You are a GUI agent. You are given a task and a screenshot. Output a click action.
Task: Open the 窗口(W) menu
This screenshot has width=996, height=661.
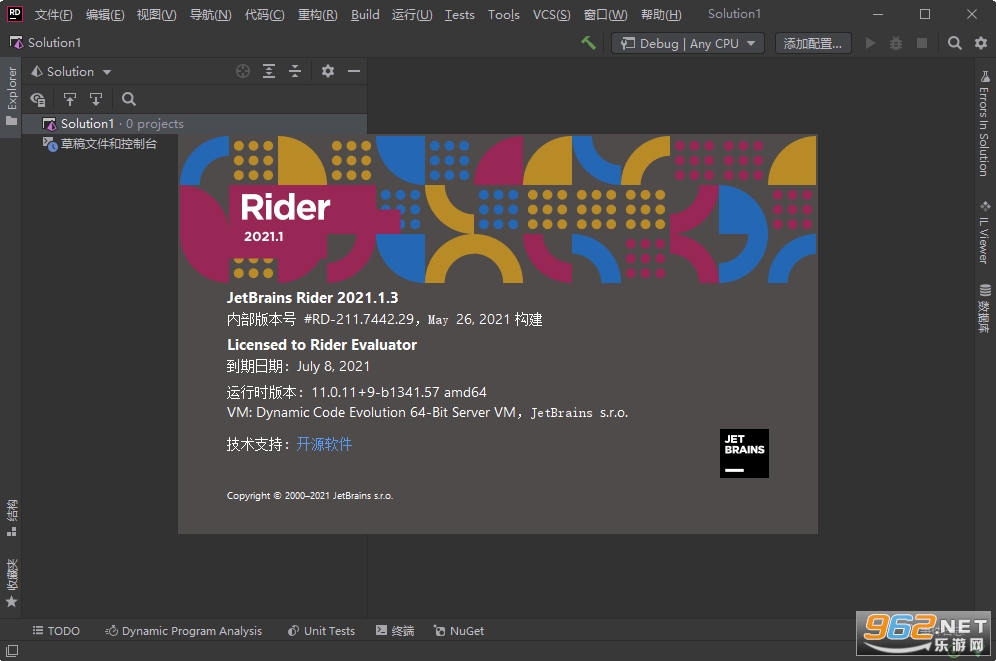pos(605,15)
